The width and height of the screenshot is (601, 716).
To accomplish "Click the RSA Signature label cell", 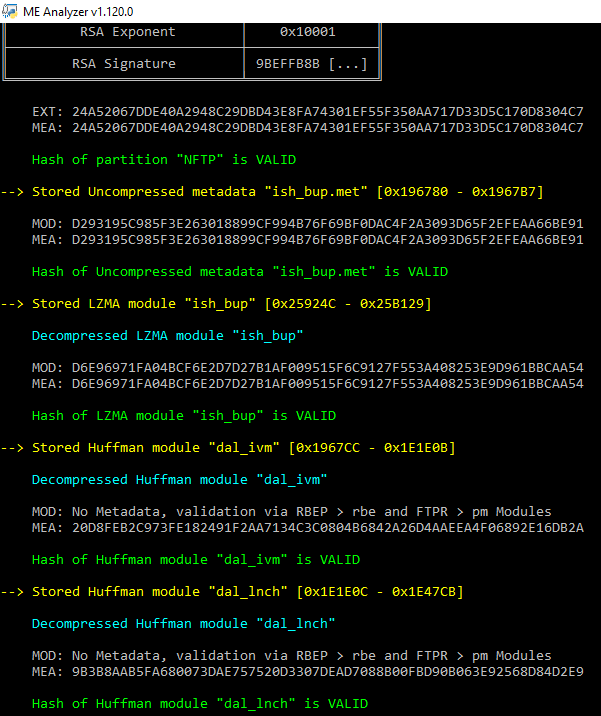I will tap(124, 63).
